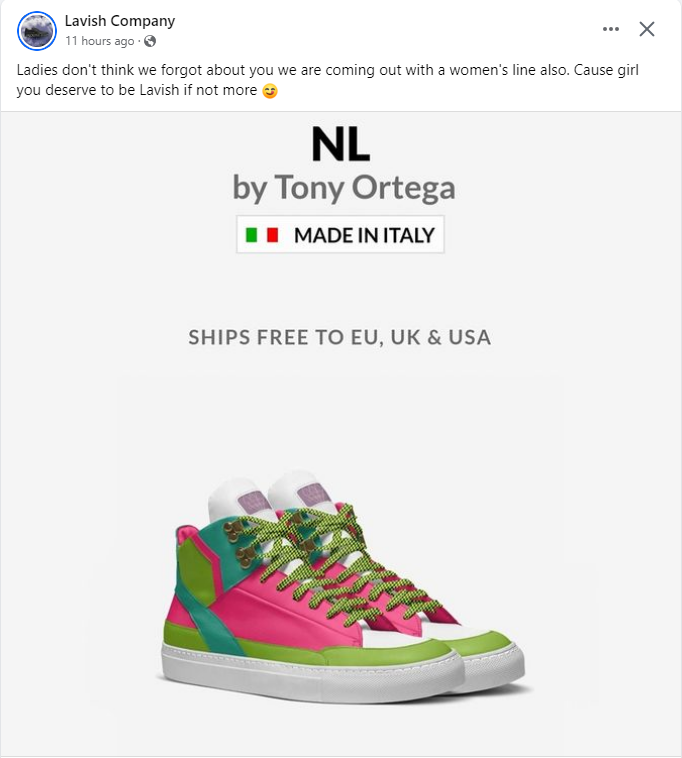This screenshot has height=758, width=682.
Task: Click the "MADE IN ITALY" badge label
Action: [x=364, y=236]
